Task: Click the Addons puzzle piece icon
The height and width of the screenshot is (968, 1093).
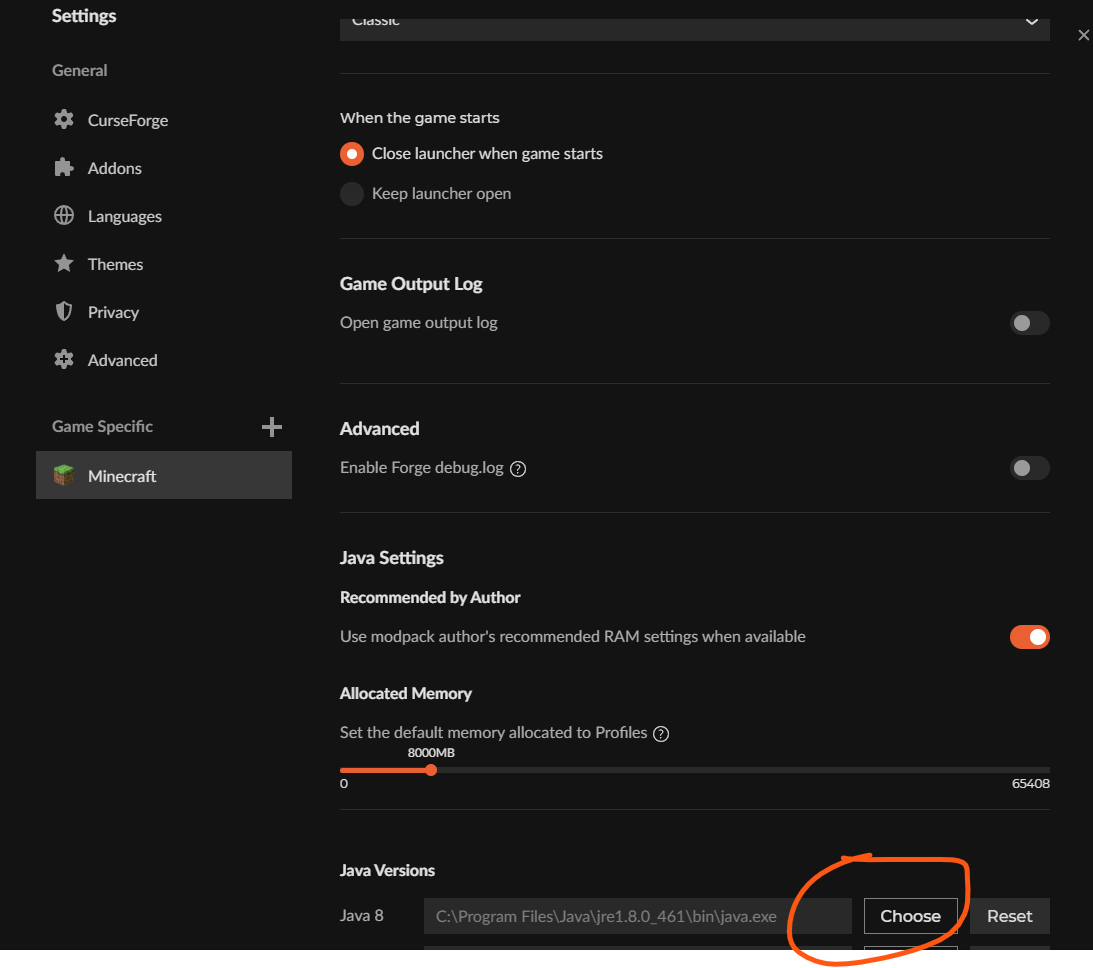Action: (x=64, y=168)
